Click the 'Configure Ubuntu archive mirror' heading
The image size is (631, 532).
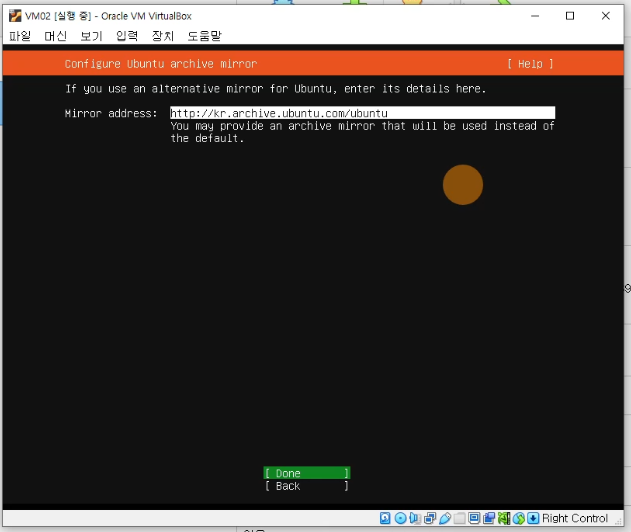tap(161, 64)
